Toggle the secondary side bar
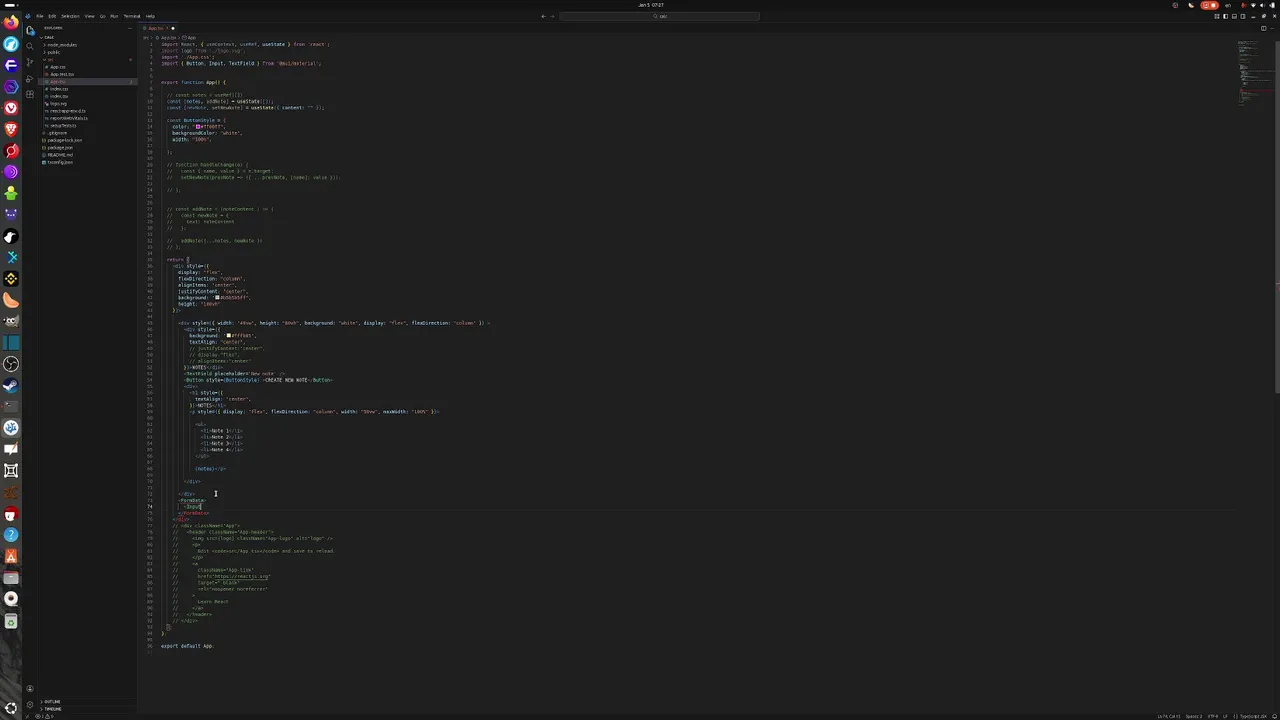Image resolution: width=1280 pixels, height=720 pixels. point(1243,16)
